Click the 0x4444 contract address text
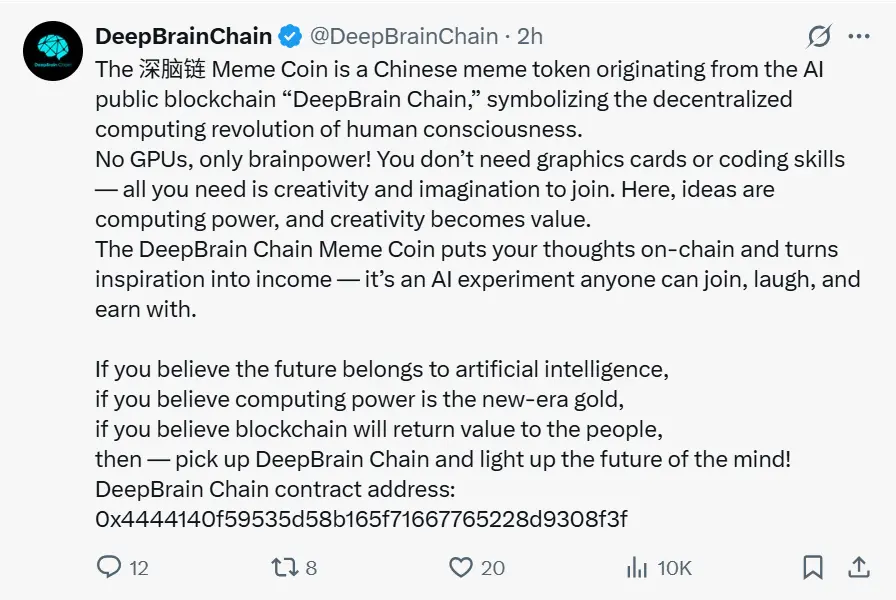Viewport: 896px width, 600px height. pos(361,519)
